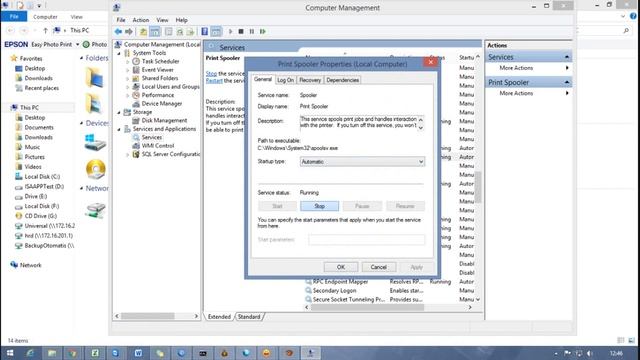The image size is (640, 360).
Task: Open Recent places in Explorer Favorites
Action: [41, 88]
